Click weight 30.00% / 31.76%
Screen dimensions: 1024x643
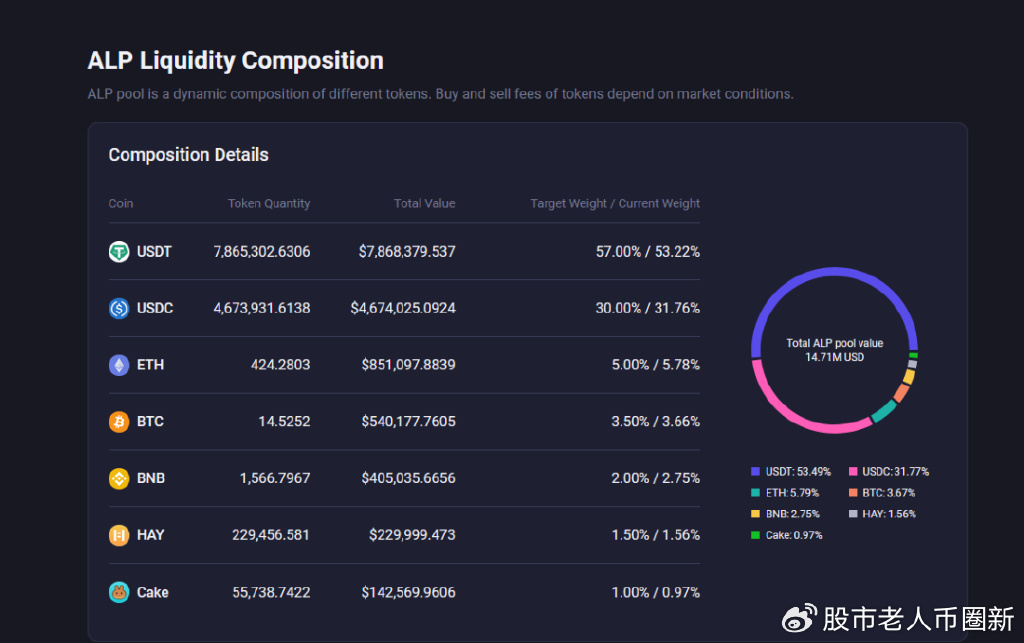(x=648, y=308)
